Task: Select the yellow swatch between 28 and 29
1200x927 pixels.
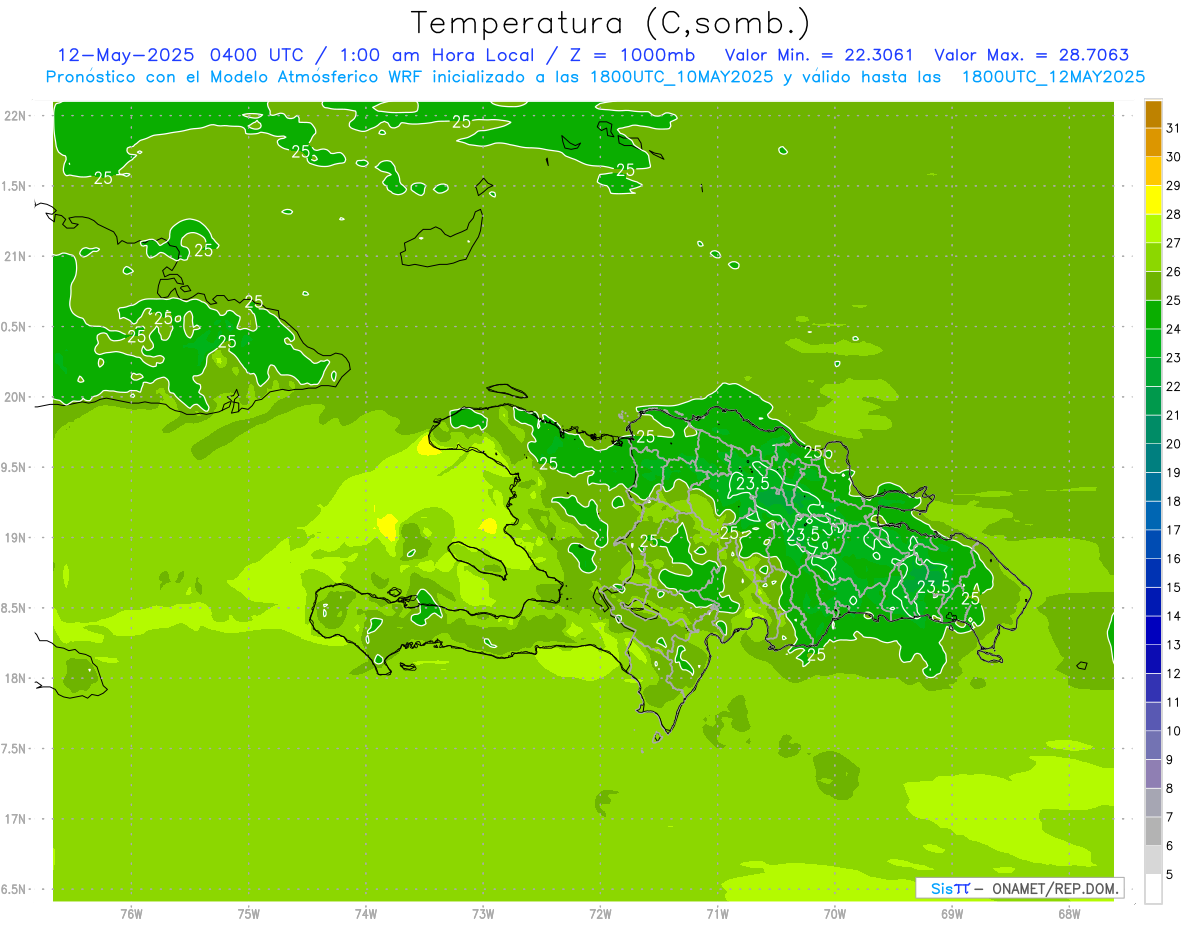Action: [x=1153, y=200]
